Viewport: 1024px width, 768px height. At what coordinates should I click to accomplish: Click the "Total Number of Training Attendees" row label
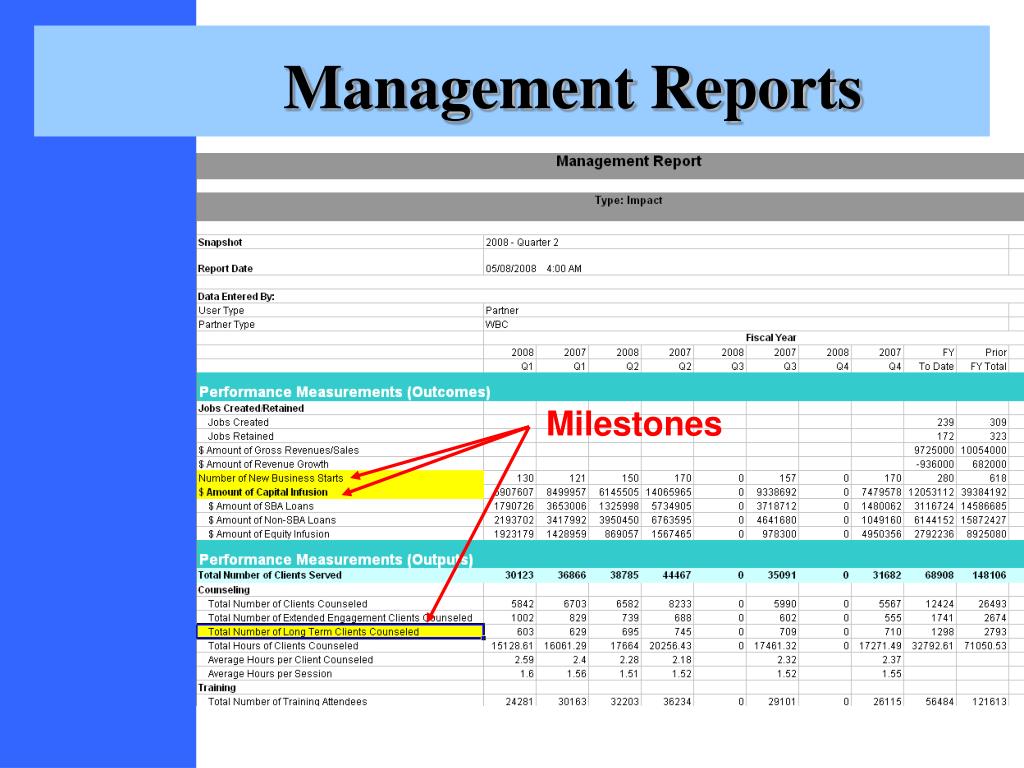287,701
